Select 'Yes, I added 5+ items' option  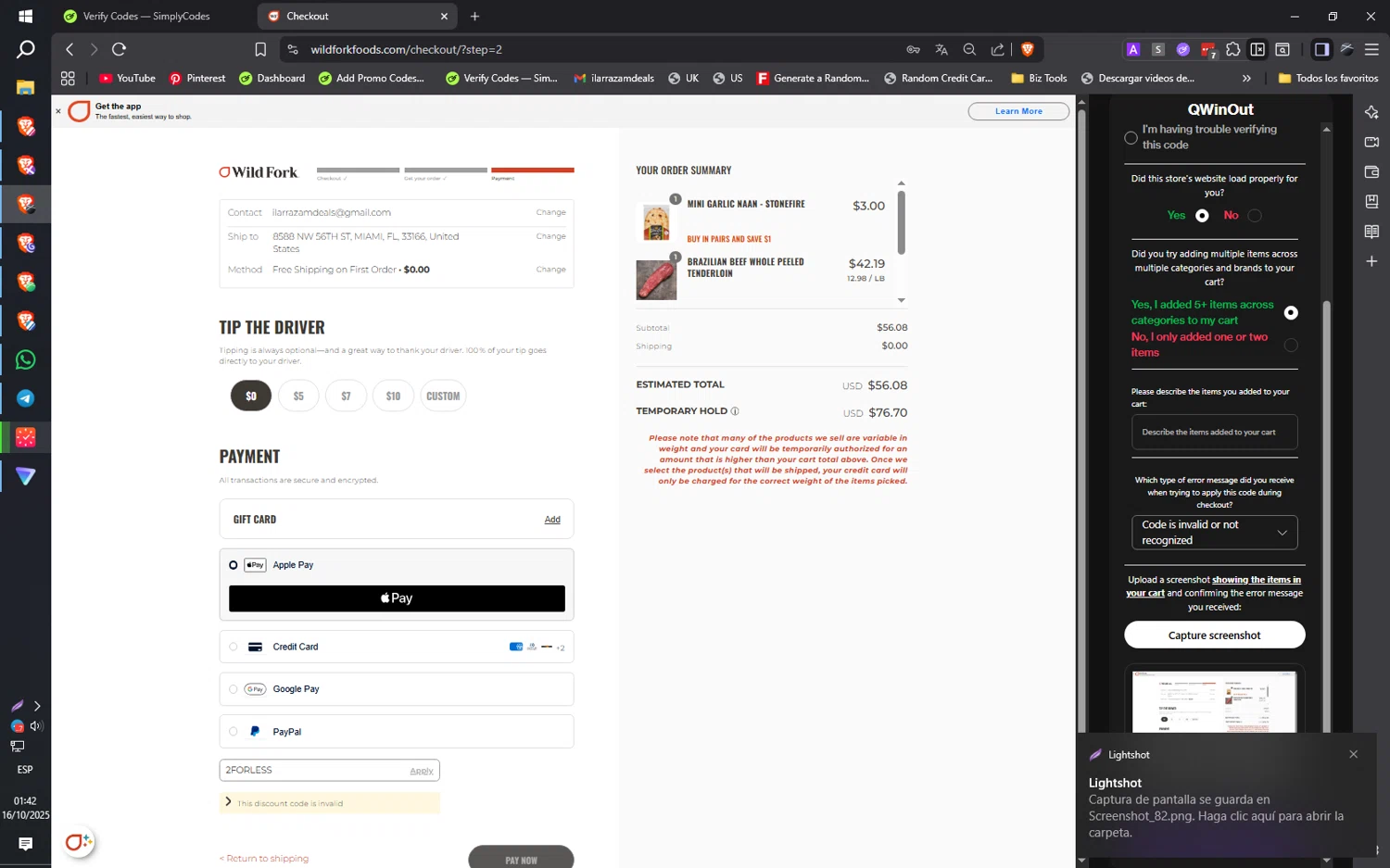(1291, 313)
